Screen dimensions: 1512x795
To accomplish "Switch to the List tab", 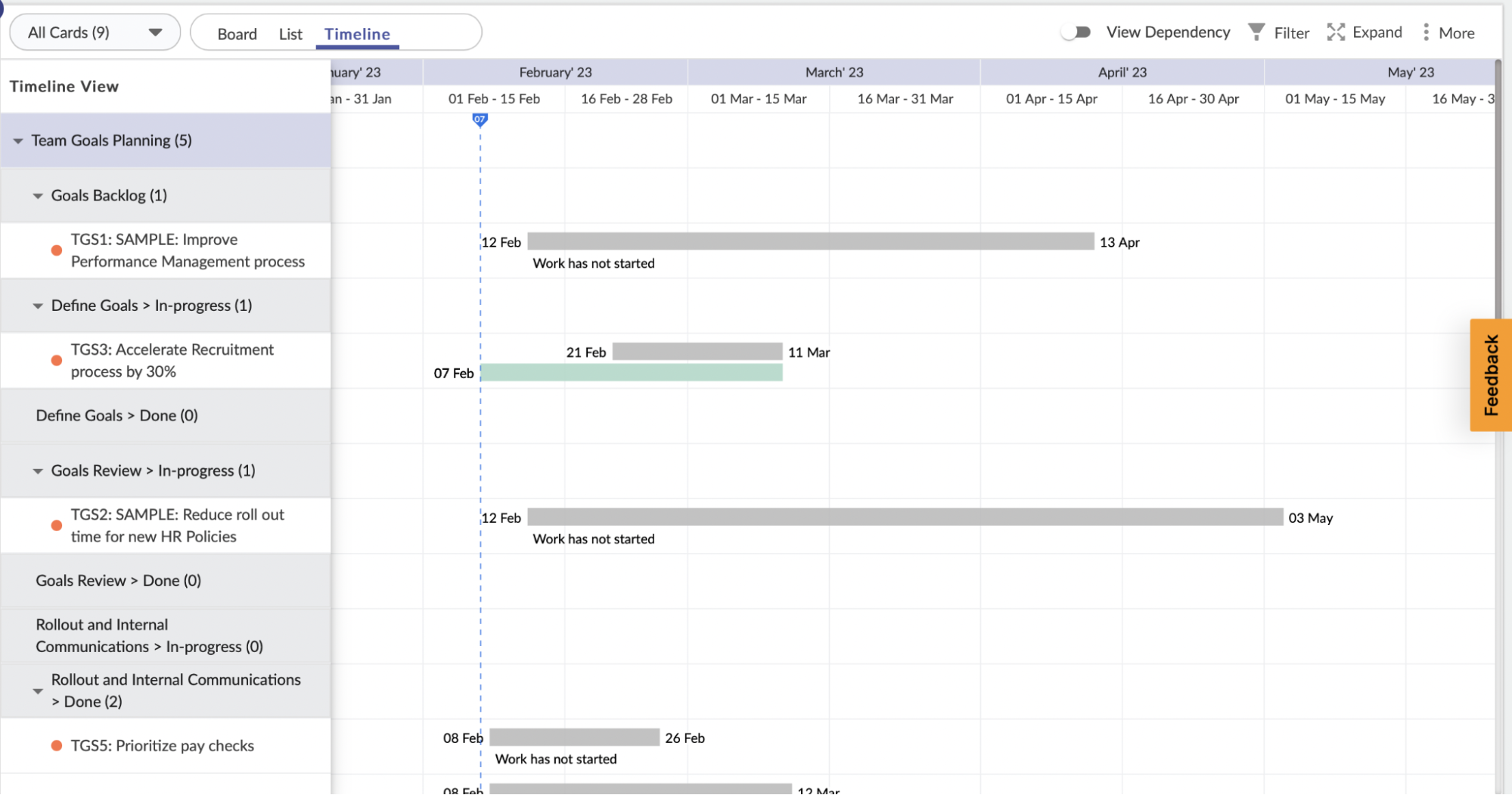I will [x=290, y=33].
